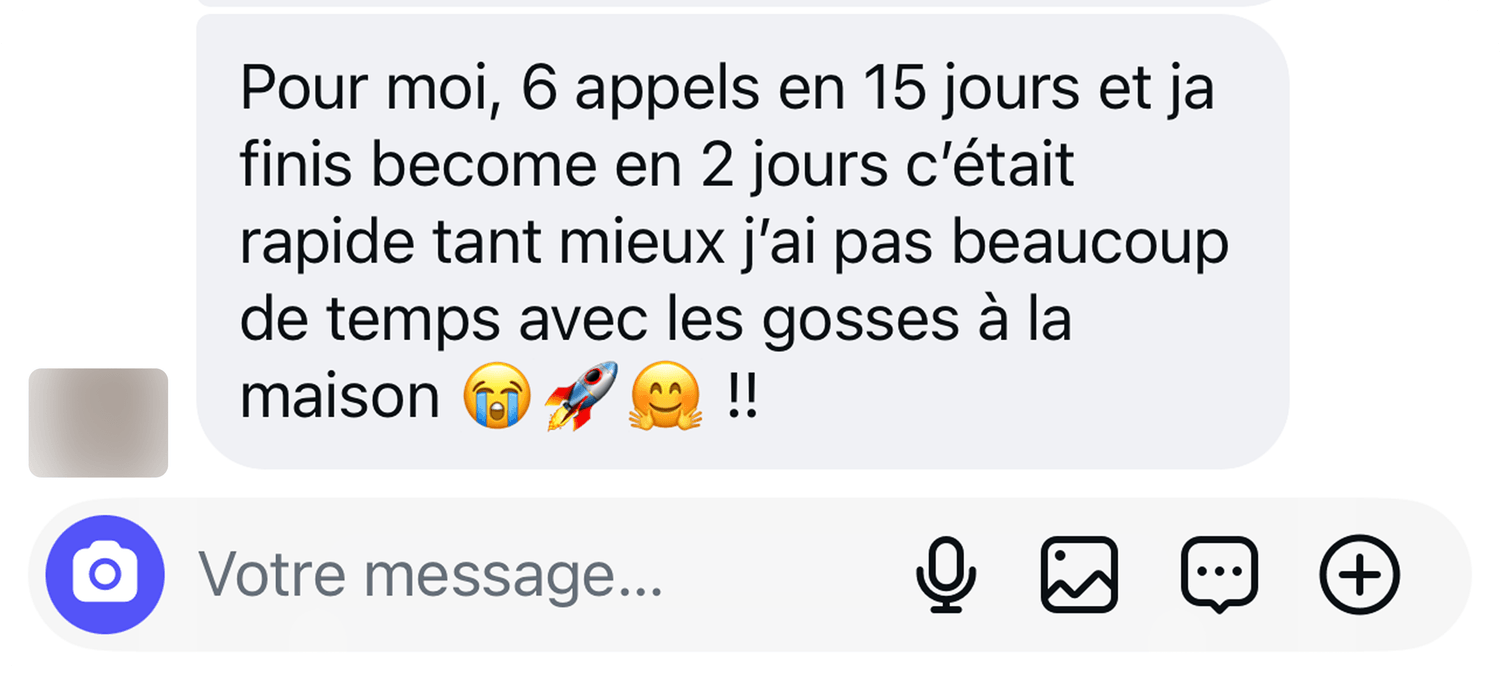Viewport: 1500px width, 687px height.
Task: Open the sender's blurred profile avatar
Action: [x=98, y=422]
